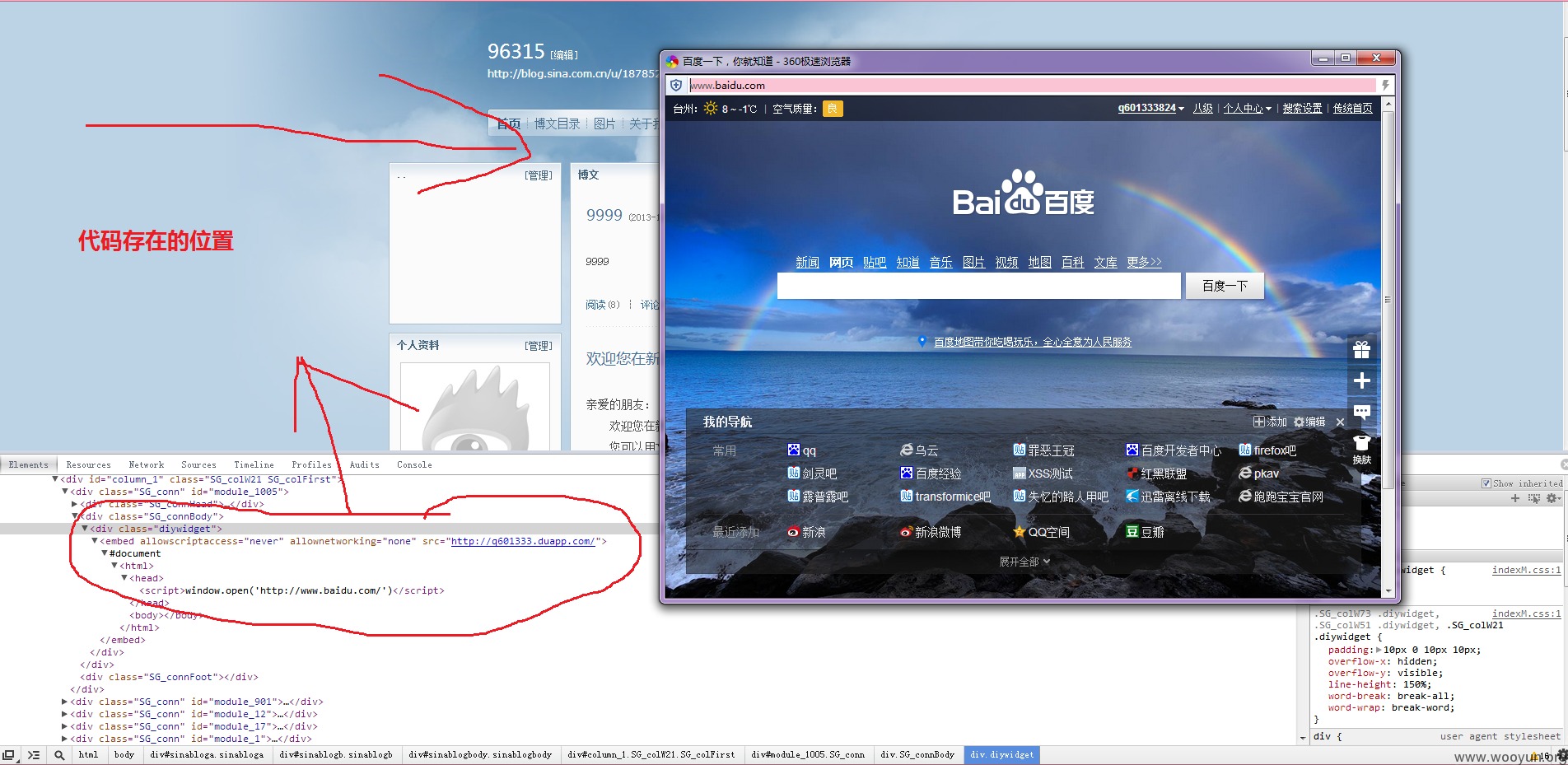Click the 更多>> link

(x=1144, y=262)
